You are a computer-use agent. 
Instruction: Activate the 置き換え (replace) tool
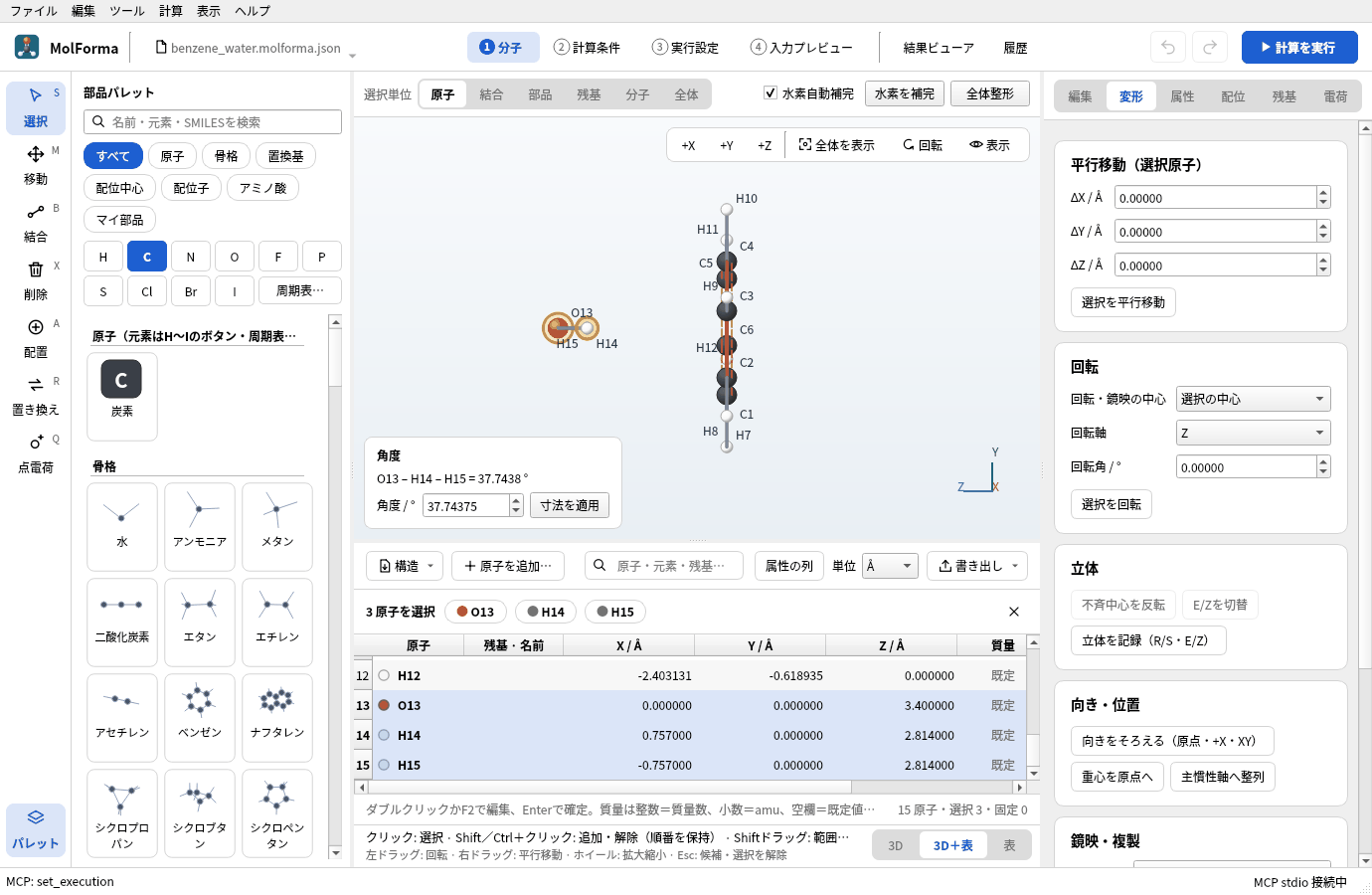(x=36, y=396)
